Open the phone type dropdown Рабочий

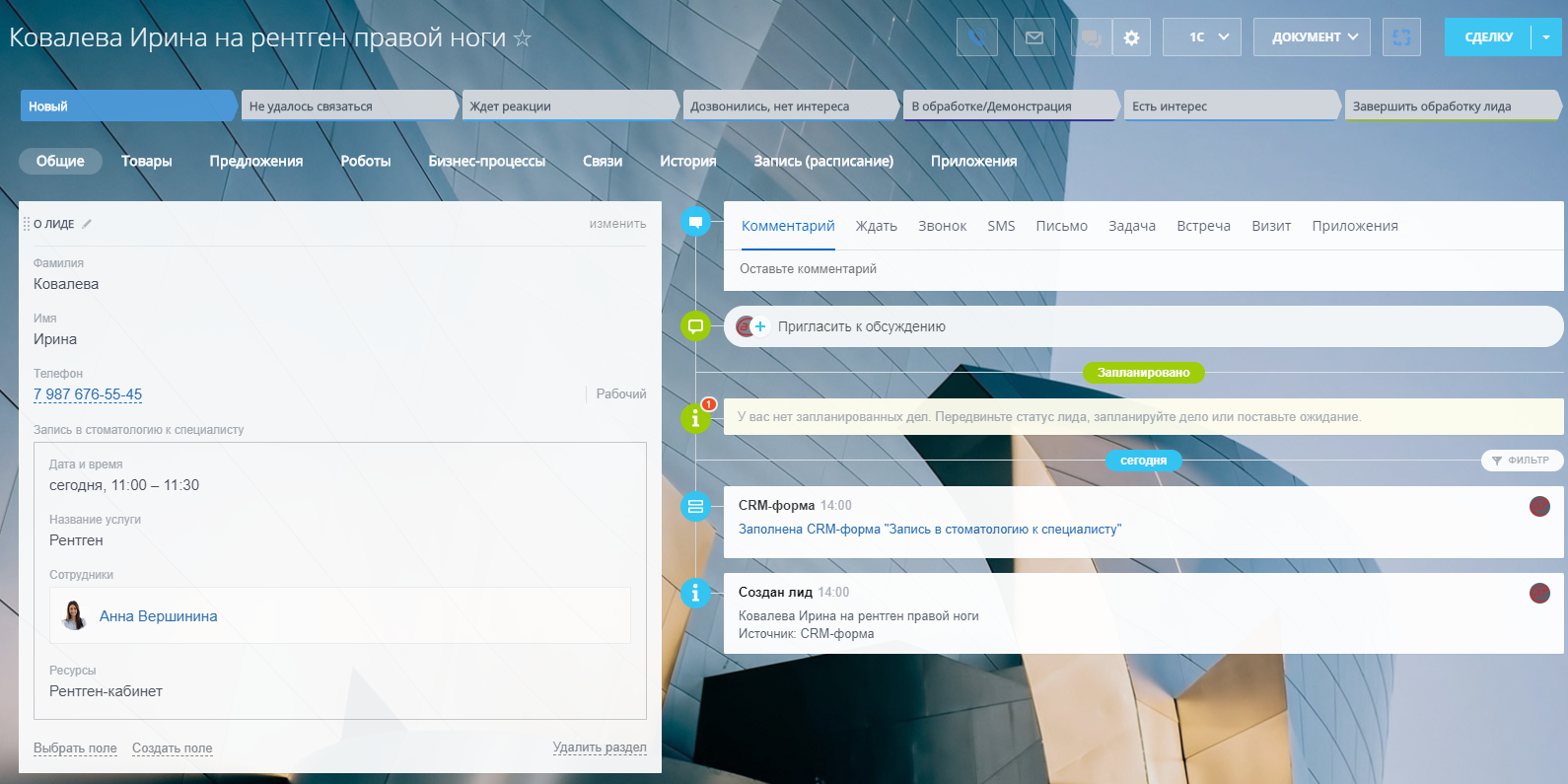click(x=621, y=393)
